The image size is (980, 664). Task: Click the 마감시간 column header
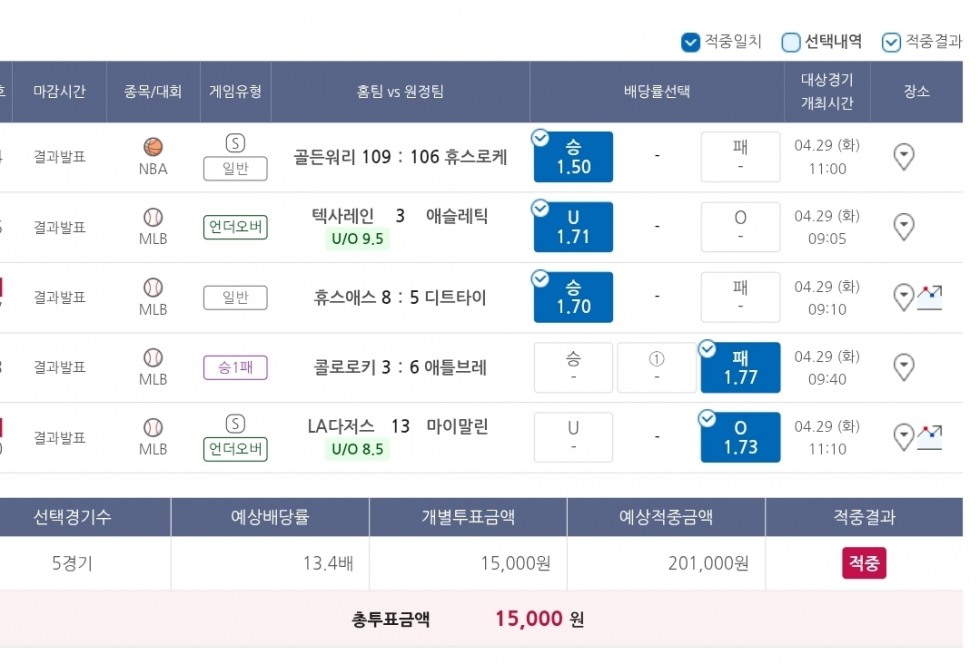[x=59, y=91]
